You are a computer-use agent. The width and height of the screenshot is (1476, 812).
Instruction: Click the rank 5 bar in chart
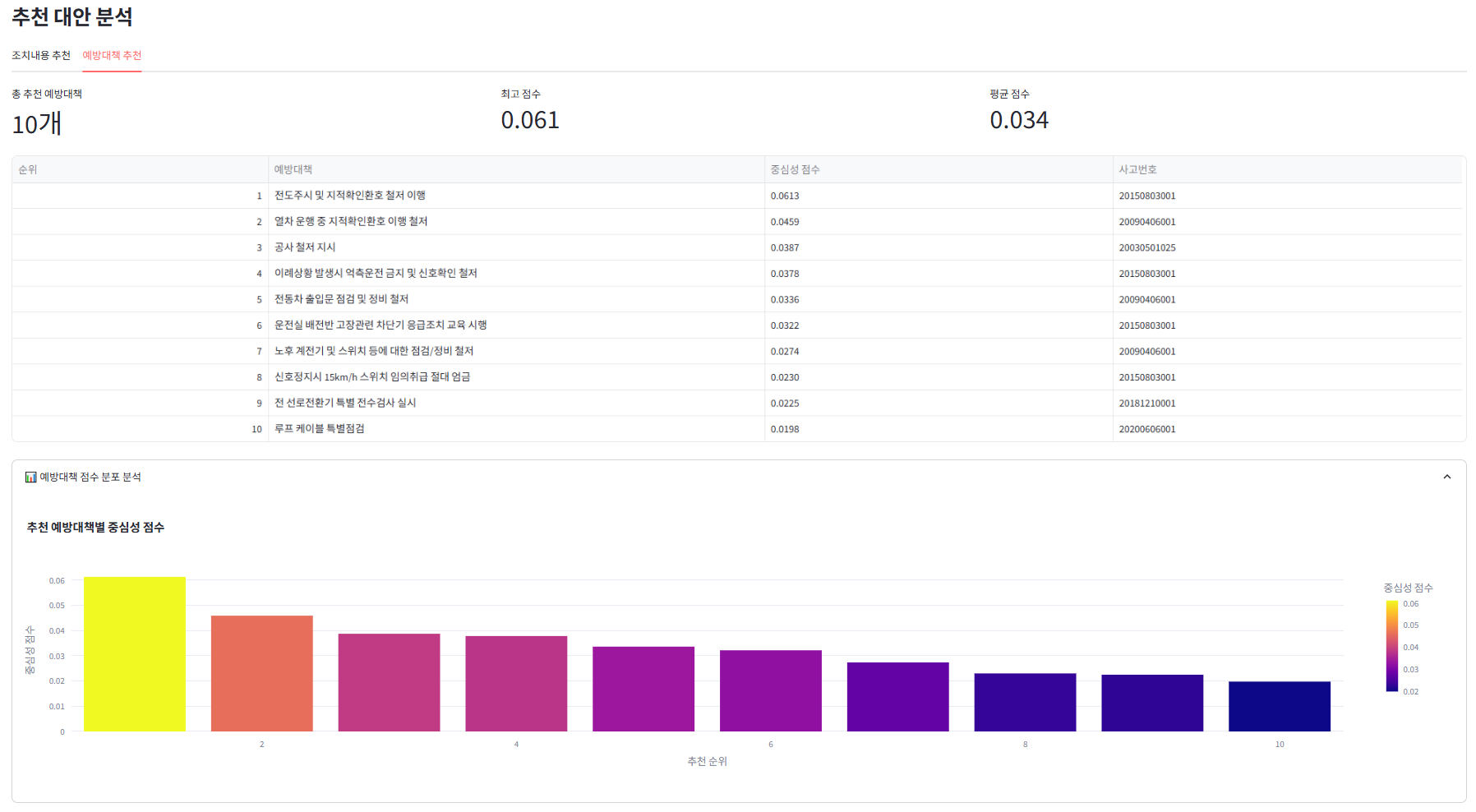click(643, 690)
